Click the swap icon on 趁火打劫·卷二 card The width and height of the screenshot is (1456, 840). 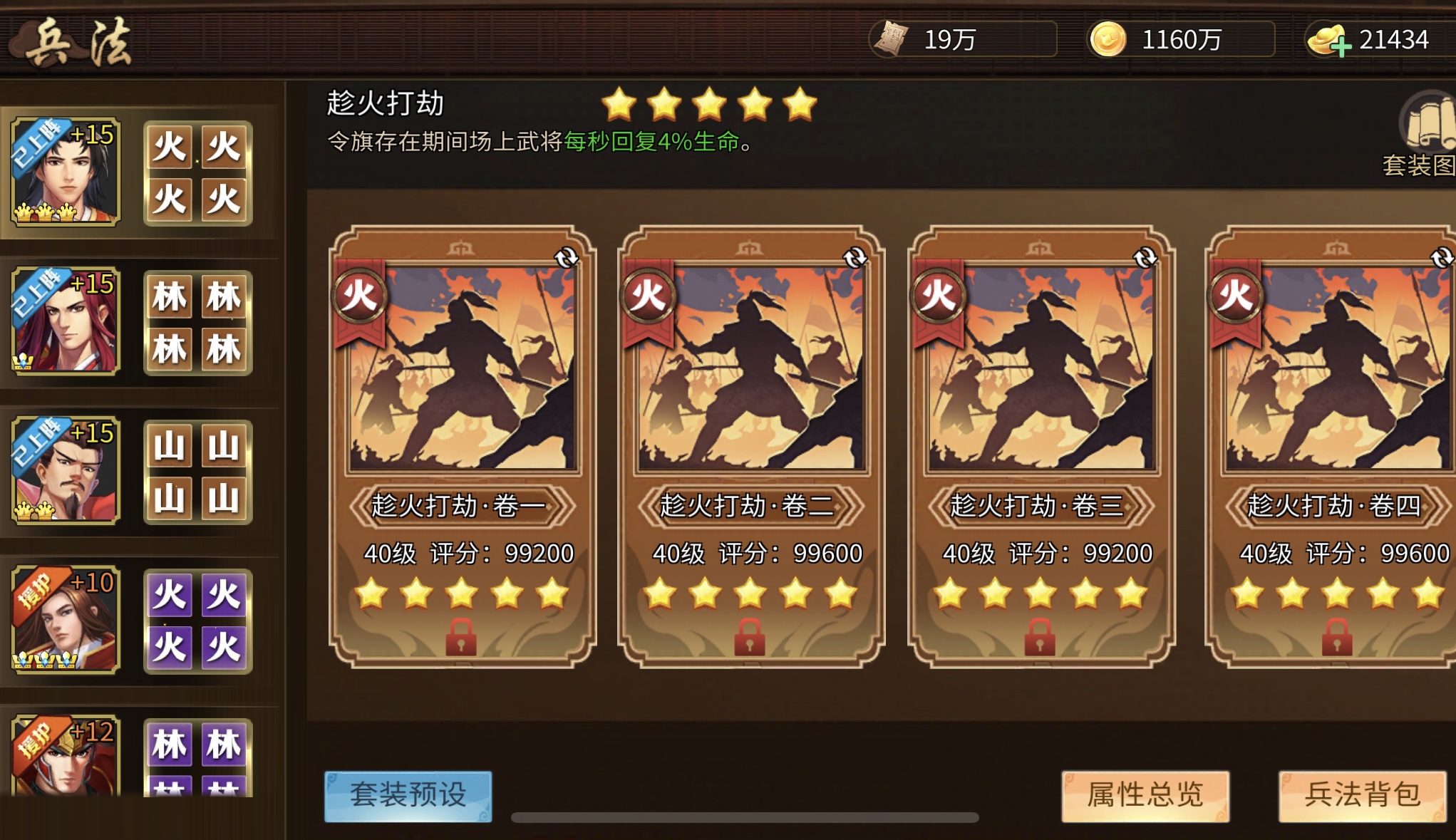[x=855, y=257]
